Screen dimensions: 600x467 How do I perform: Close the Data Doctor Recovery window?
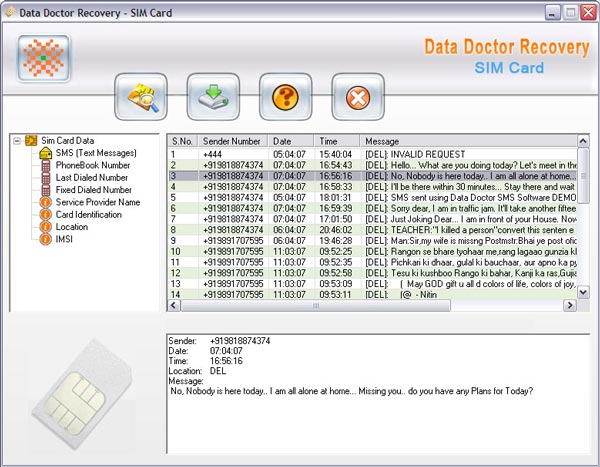(589, 13)
